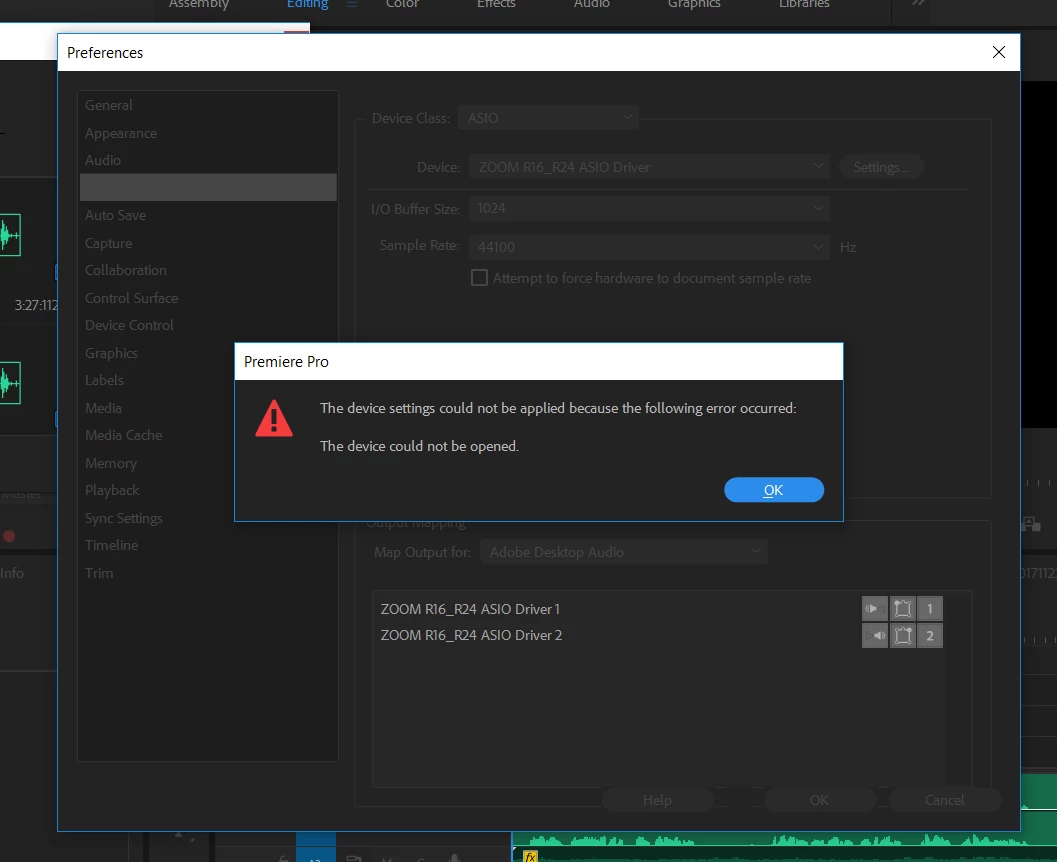
Task: Open Capture preferences category
Action: tap(108, 243)
